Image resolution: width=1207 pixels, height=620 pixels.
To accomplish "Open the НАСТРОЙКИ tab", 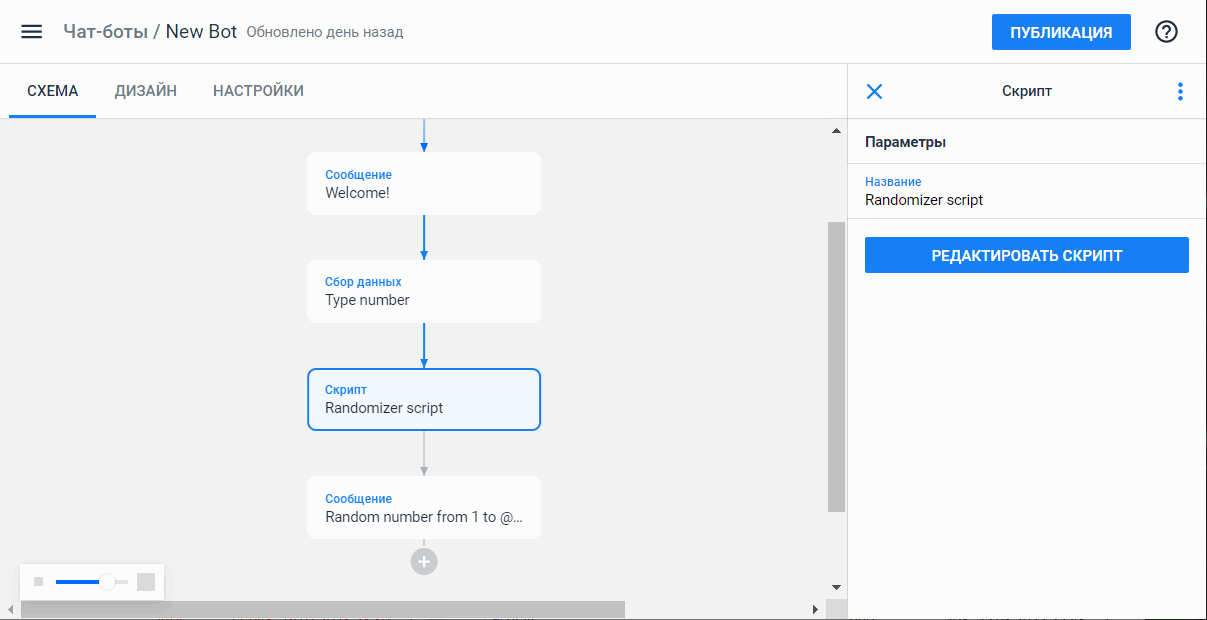I will [x=259, y=91].
